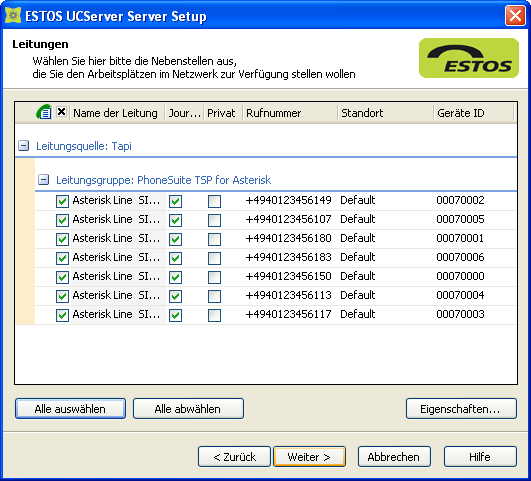Enable Privat for line +4940123456113
Image resolution: width=531 pixels, height=481 pixels.
point(214,296)
